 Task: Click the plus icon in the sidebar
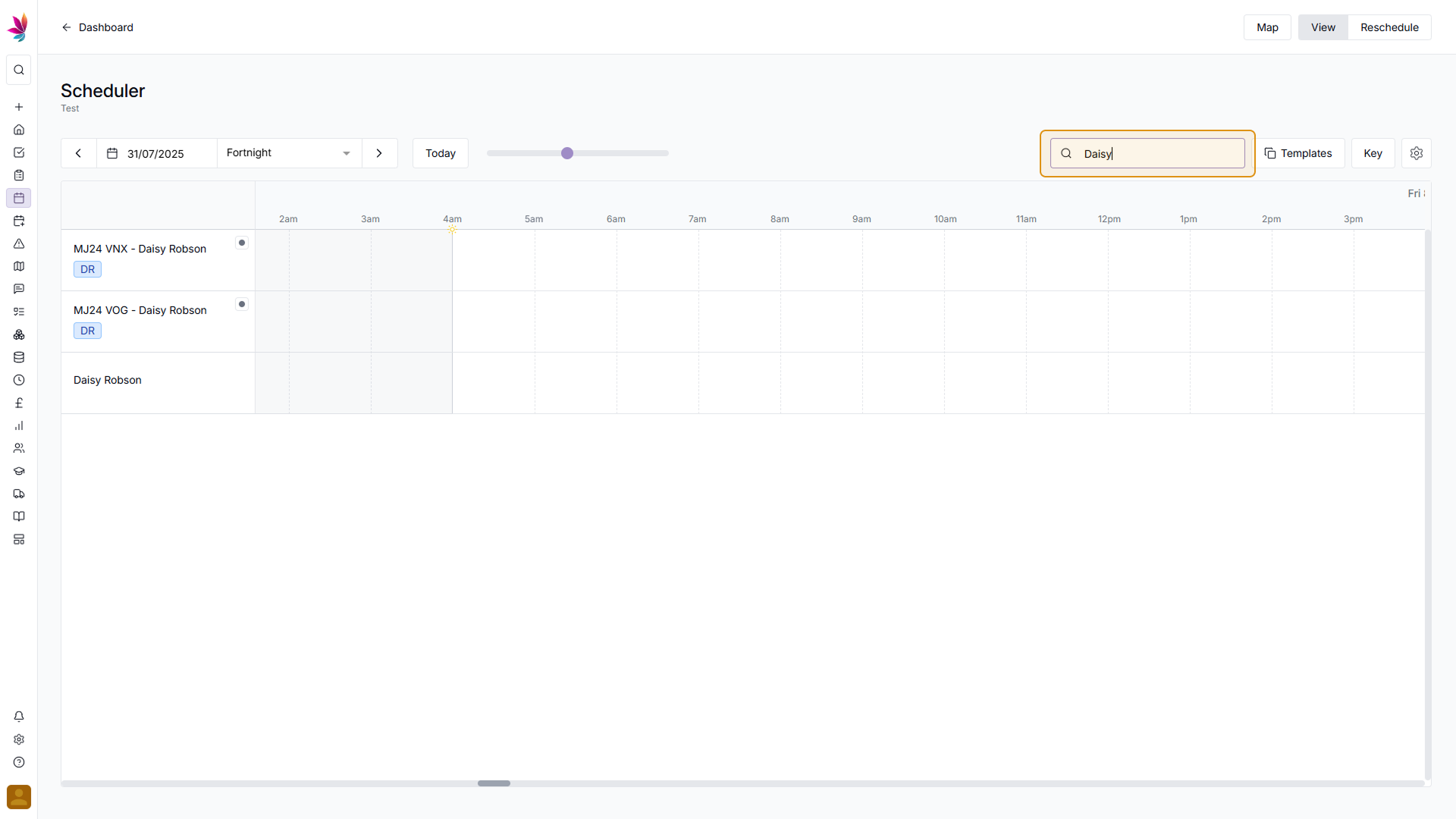pyautogui.click(x=19, y=107)
